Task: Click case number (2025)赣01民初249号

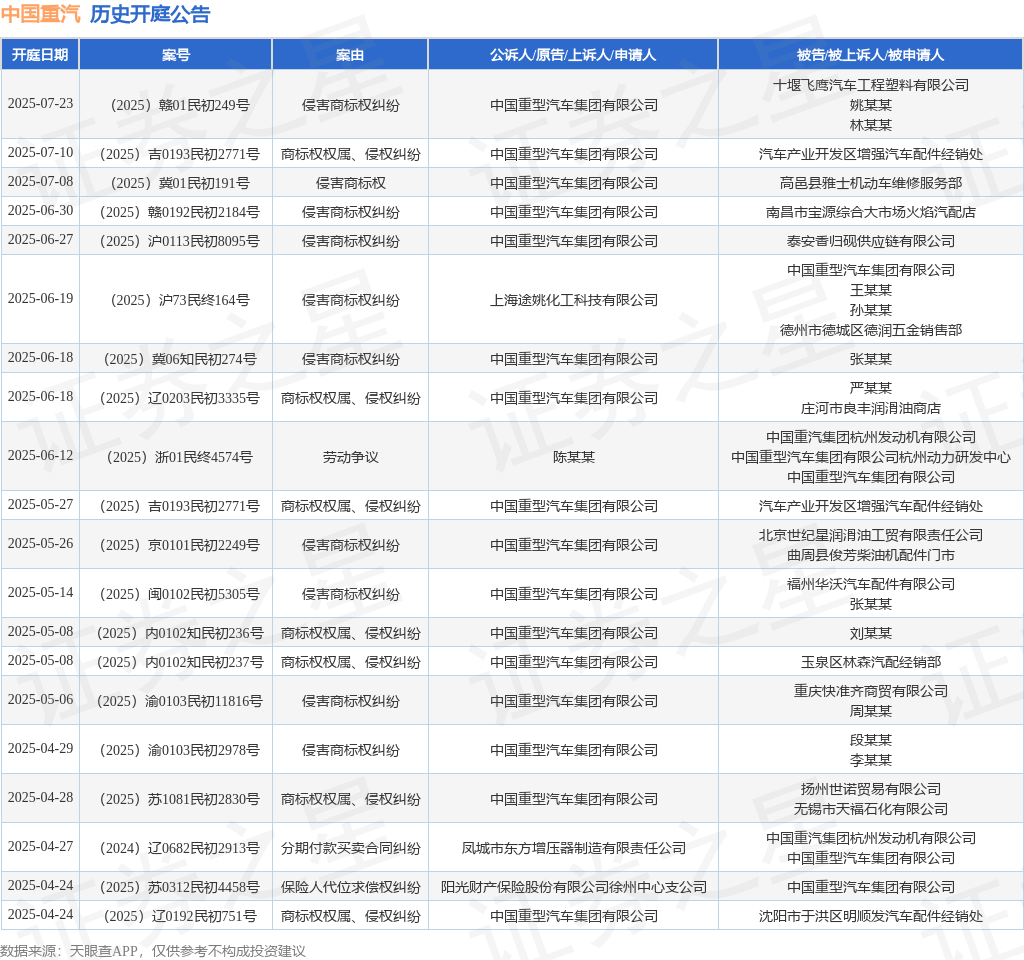Action: point(176,105)
